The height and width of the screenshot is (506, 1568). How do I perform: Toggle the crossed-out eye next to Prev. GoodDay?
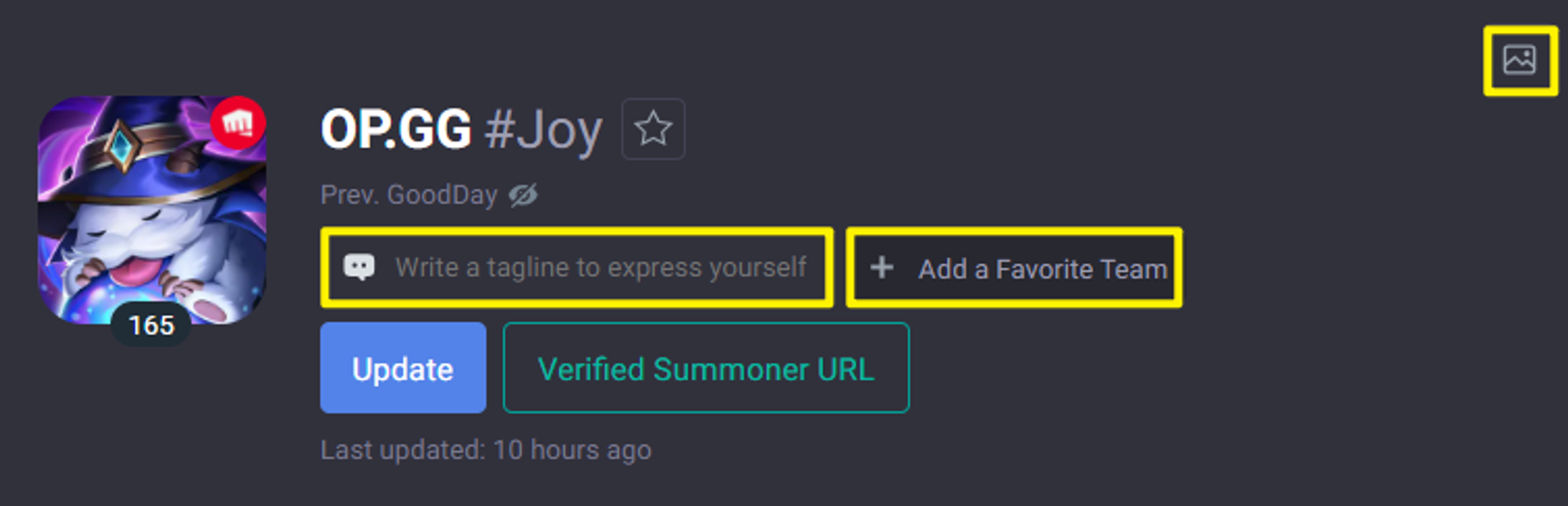click(523, 195)
